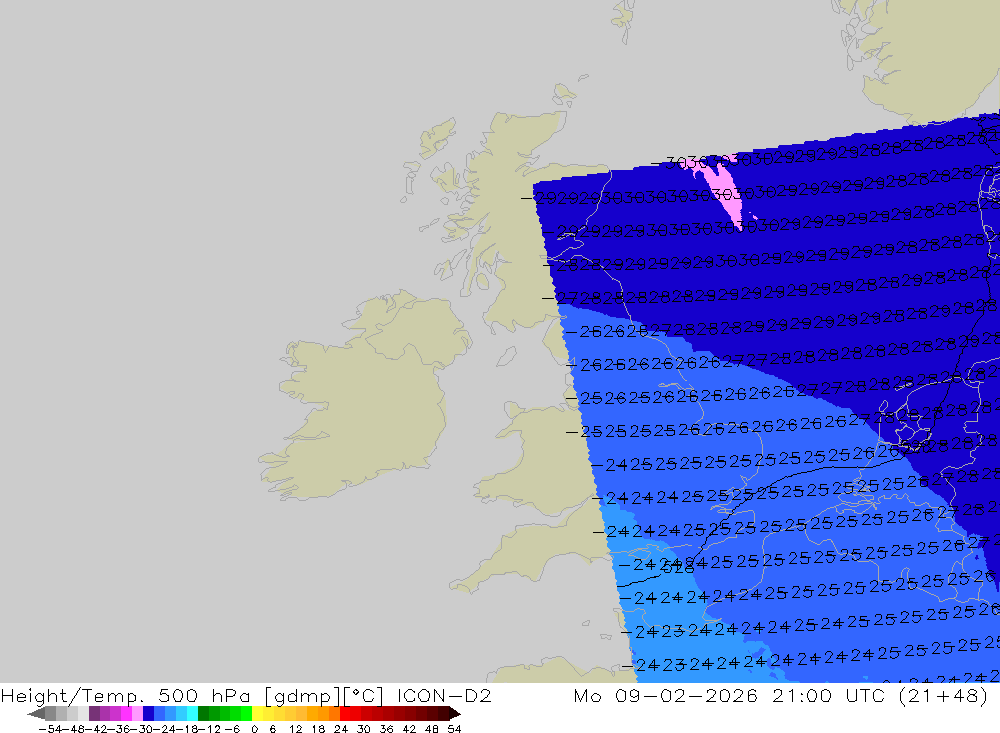Click the '42' value on the legend scale

point(409,729)
